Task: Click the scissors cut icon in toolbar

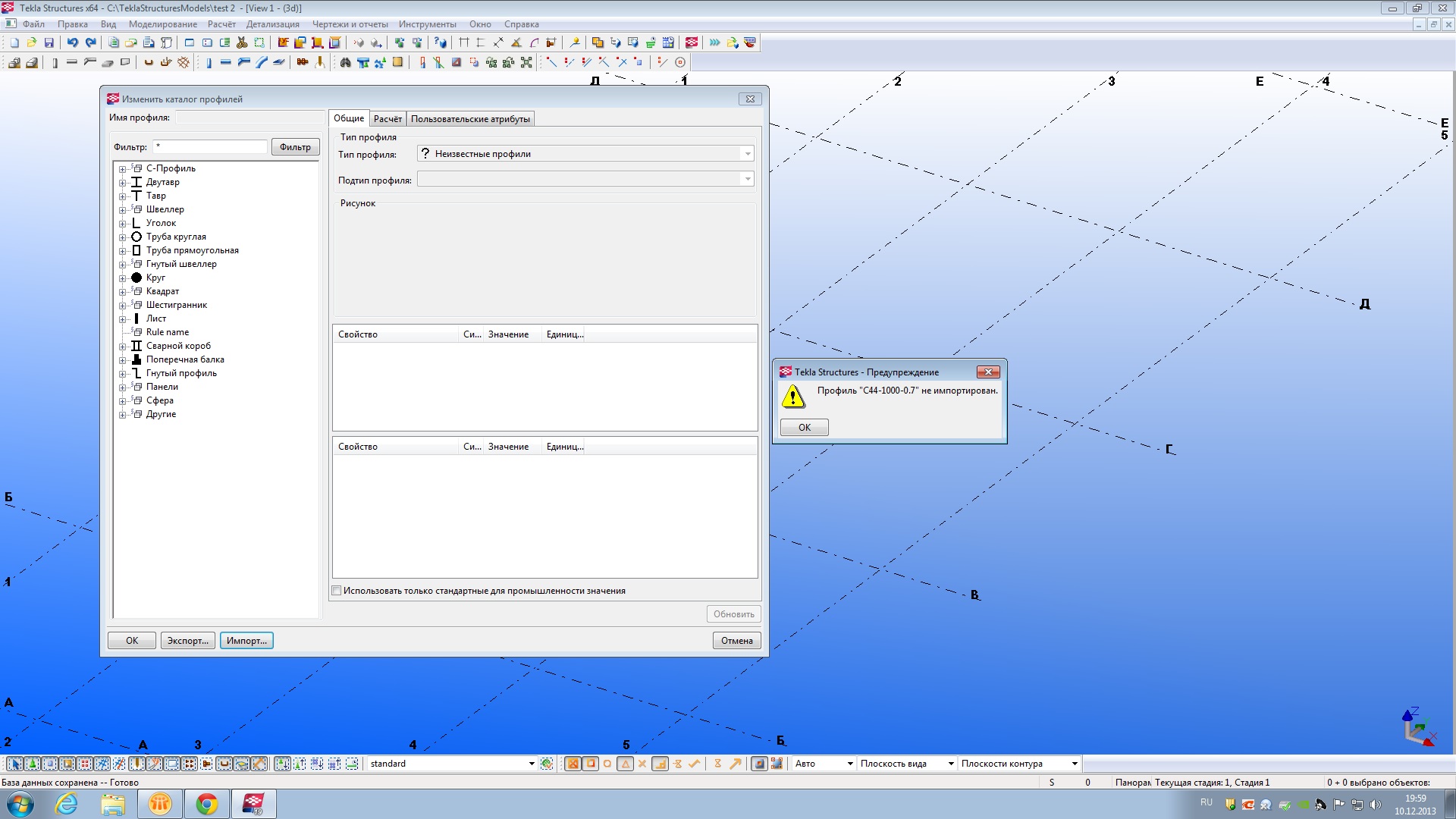Action: tap(242, 42)
